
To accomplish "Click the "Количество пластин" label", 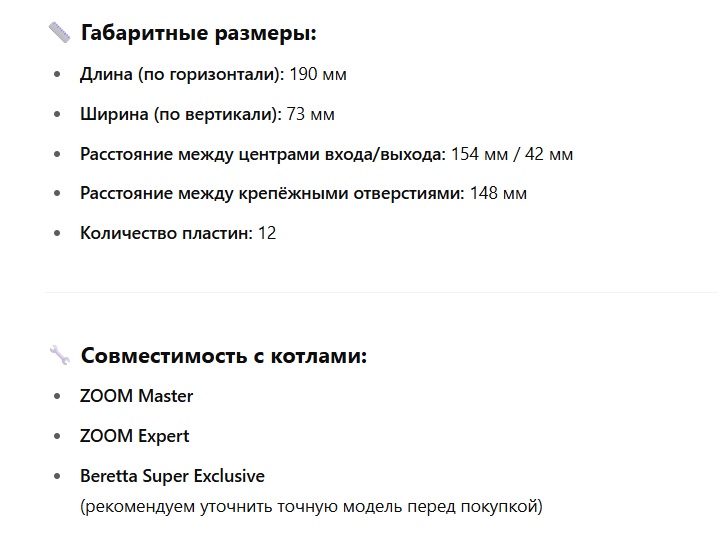I will pyautogui.click(x=166, y=233).
